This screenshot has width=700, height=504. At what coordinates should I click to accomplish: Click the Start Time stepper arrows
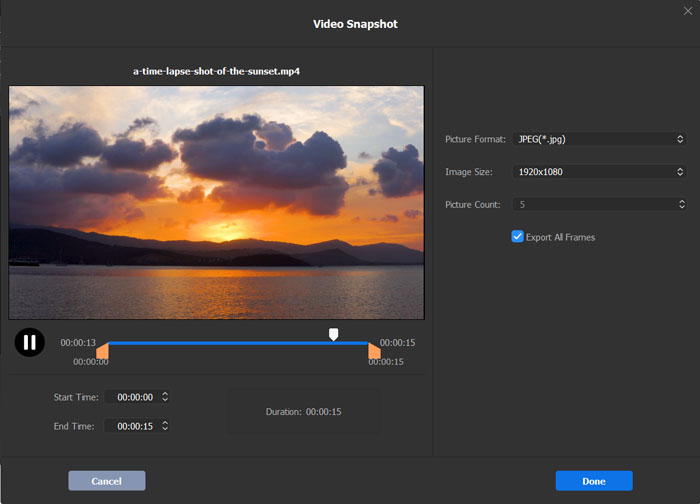pos(165,396)
